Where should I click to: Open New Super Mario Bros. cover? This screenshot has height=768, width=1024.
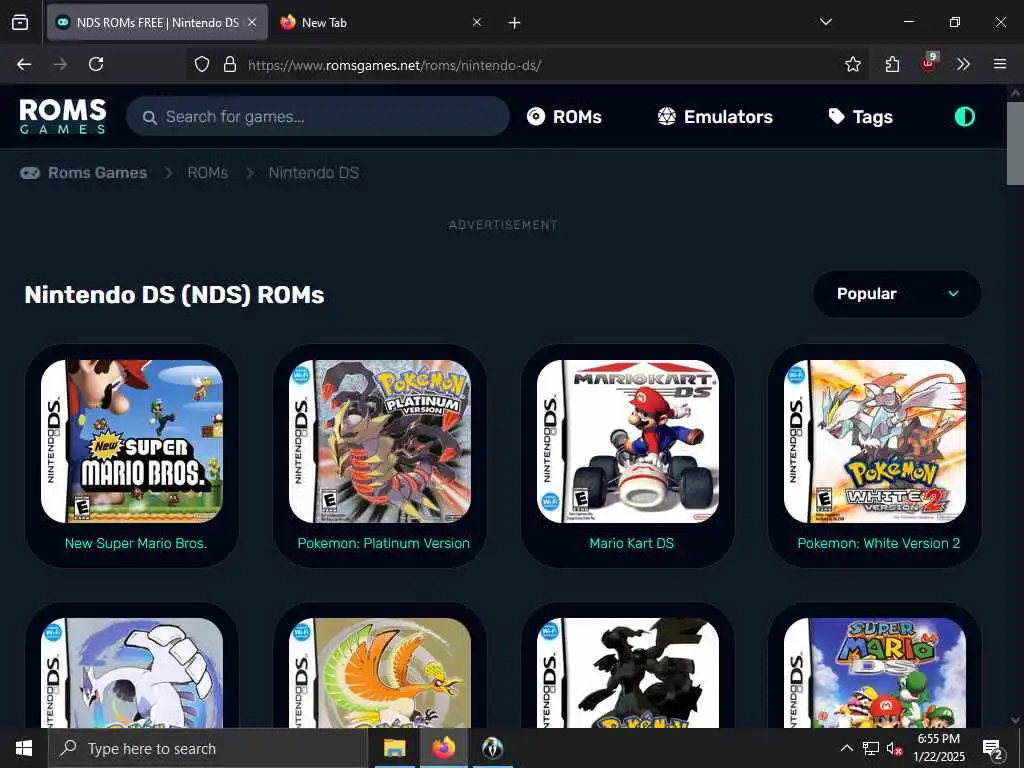point(132,441)
